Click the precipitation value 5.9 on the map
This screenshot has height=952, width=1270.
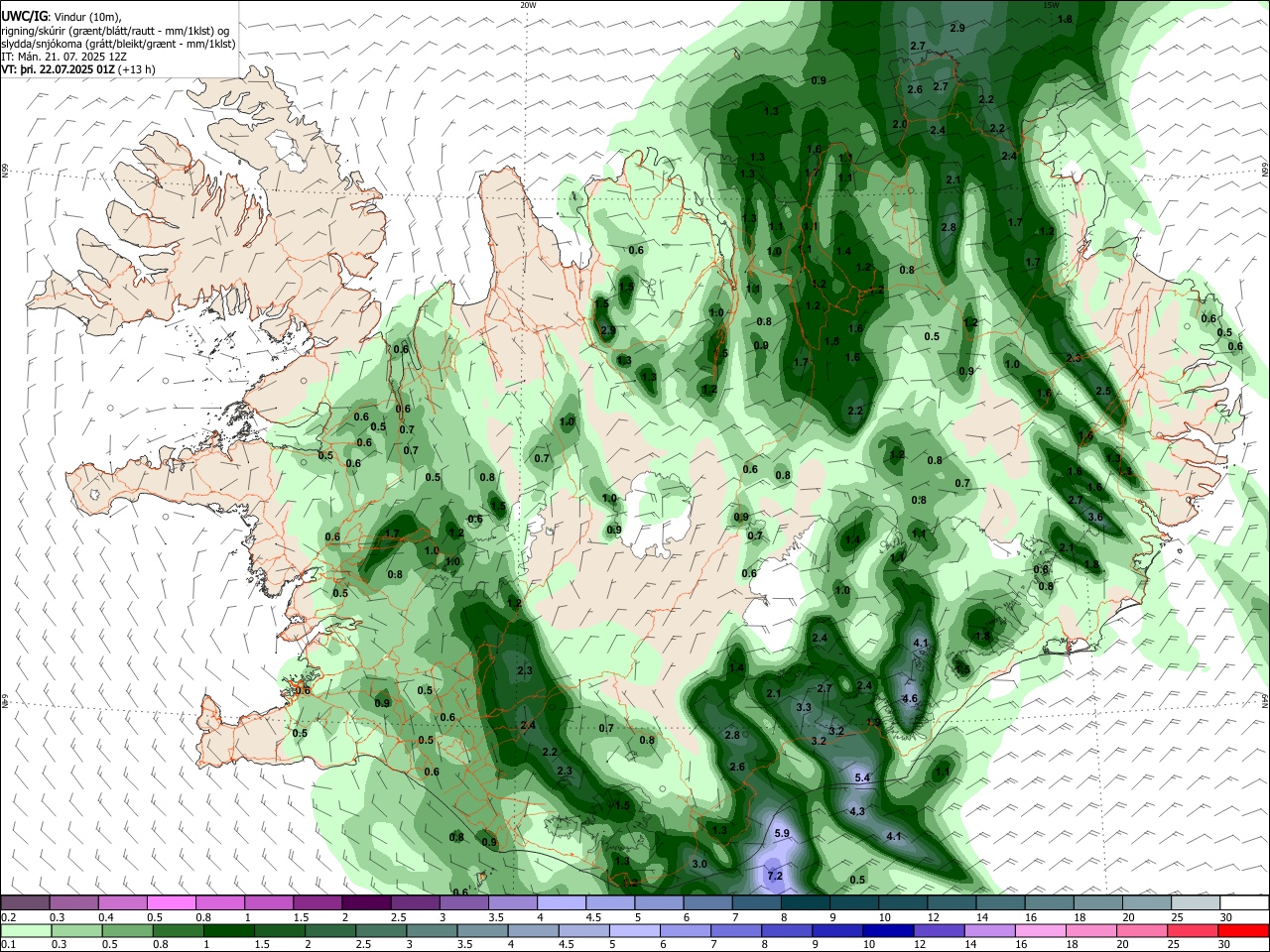pyautogui.click(x=782, y=833)
